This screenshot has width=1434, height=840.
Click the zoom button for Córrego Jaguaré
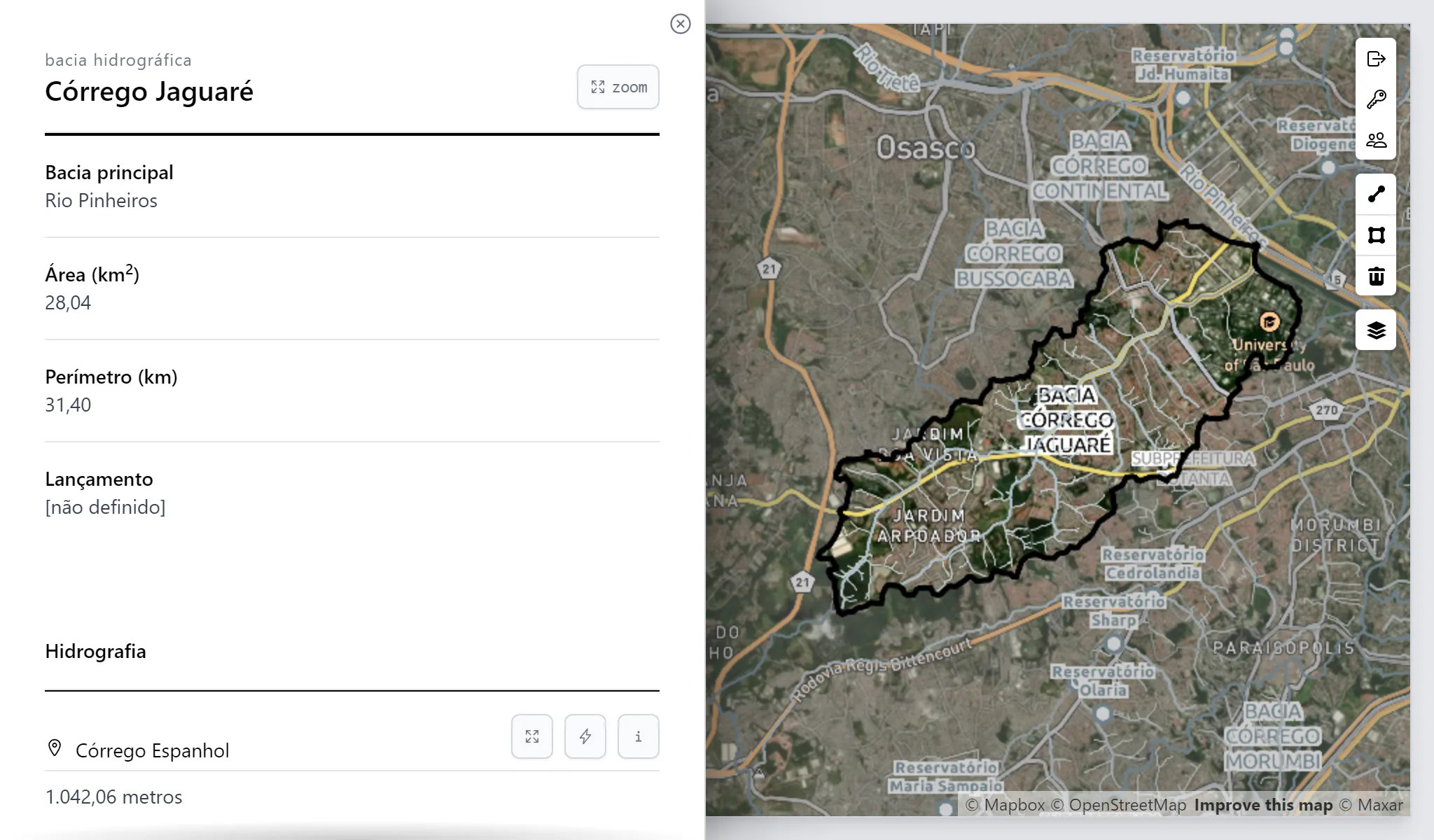[618, 87]
